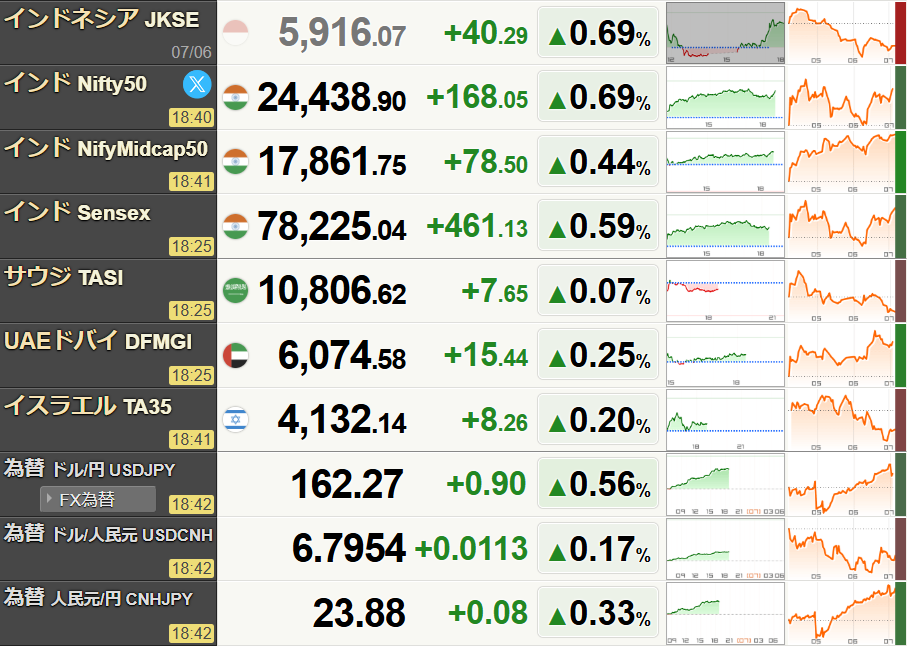
Task: Click the NifyMidcap50 ▲0.44% change badge
Action: (598, 162)
